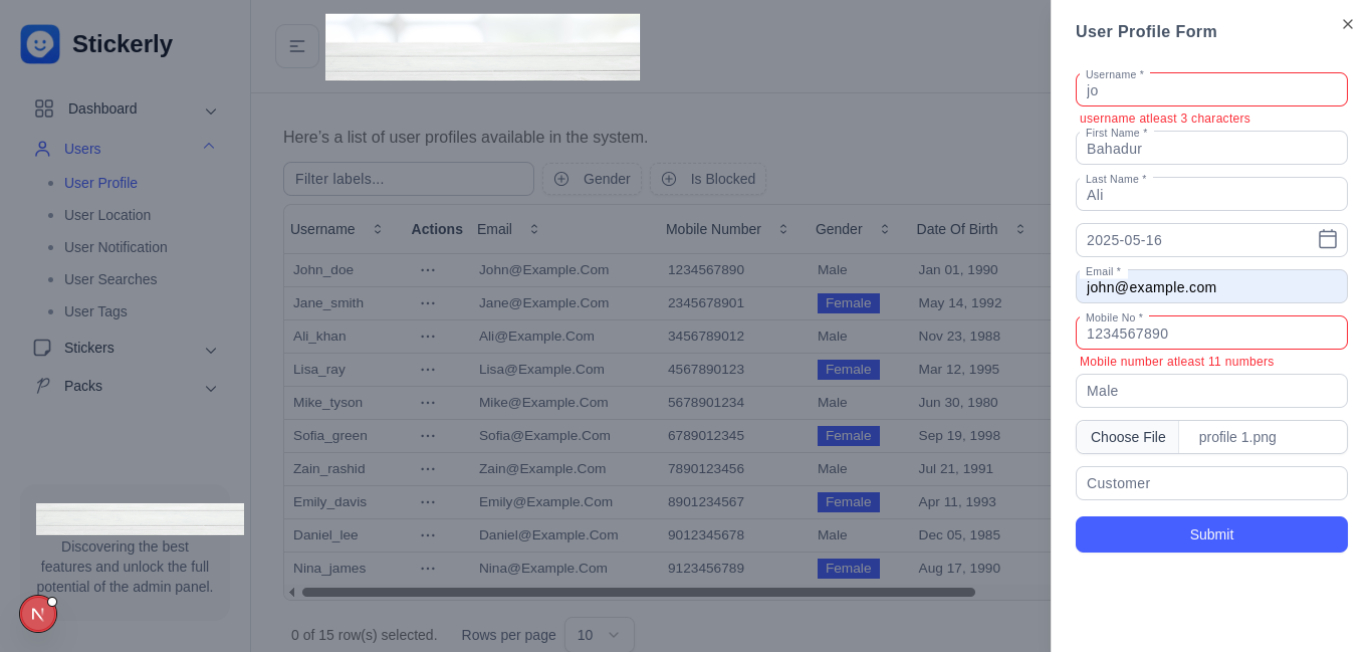1358x652 pixels.
Task: Go to User Notification page
Action: tap(115, 247)
